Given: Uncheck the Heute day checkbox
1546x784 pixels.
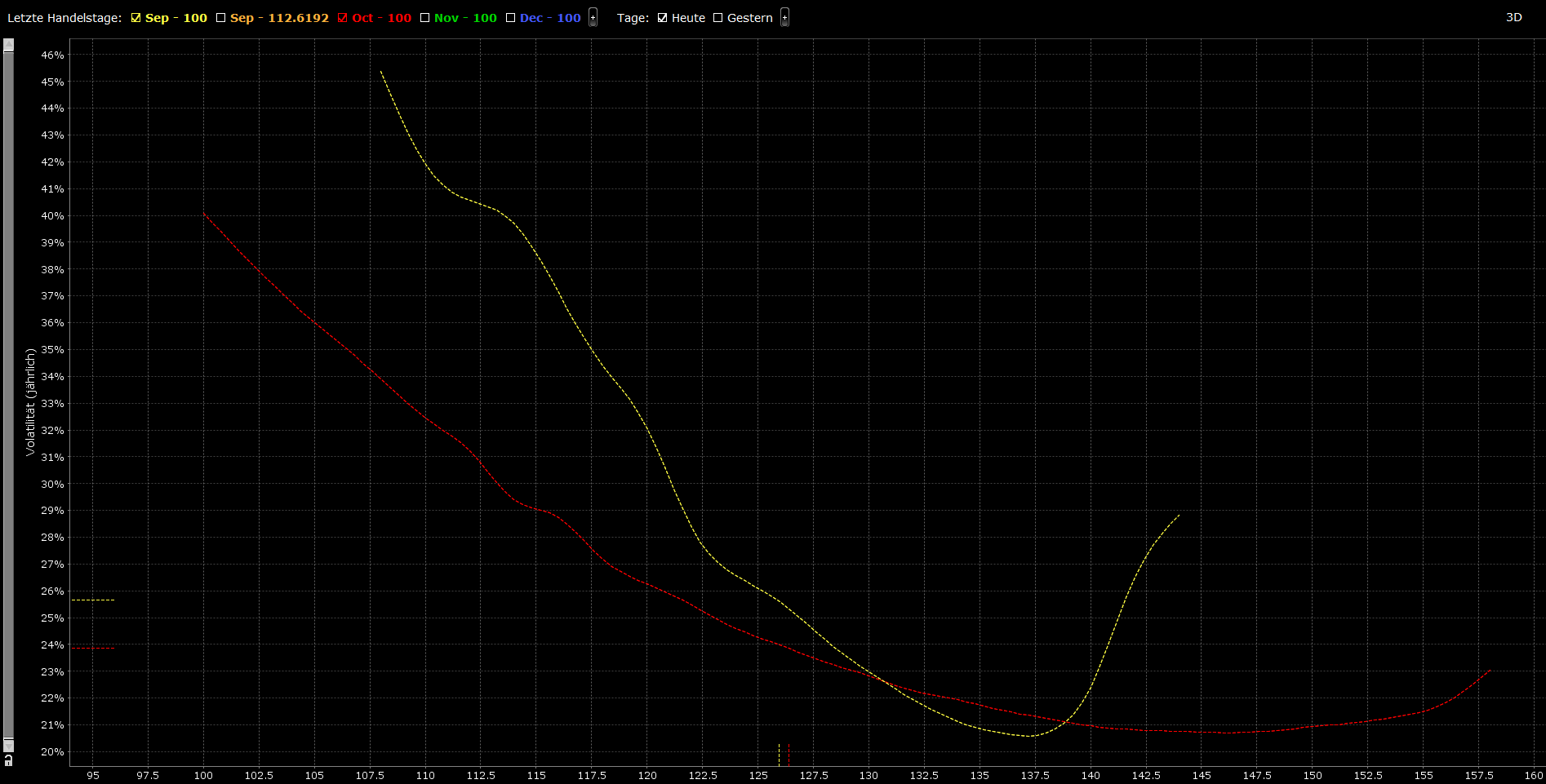Looking at the screenshot, I should pyautogui.click(x=662, y=18).
